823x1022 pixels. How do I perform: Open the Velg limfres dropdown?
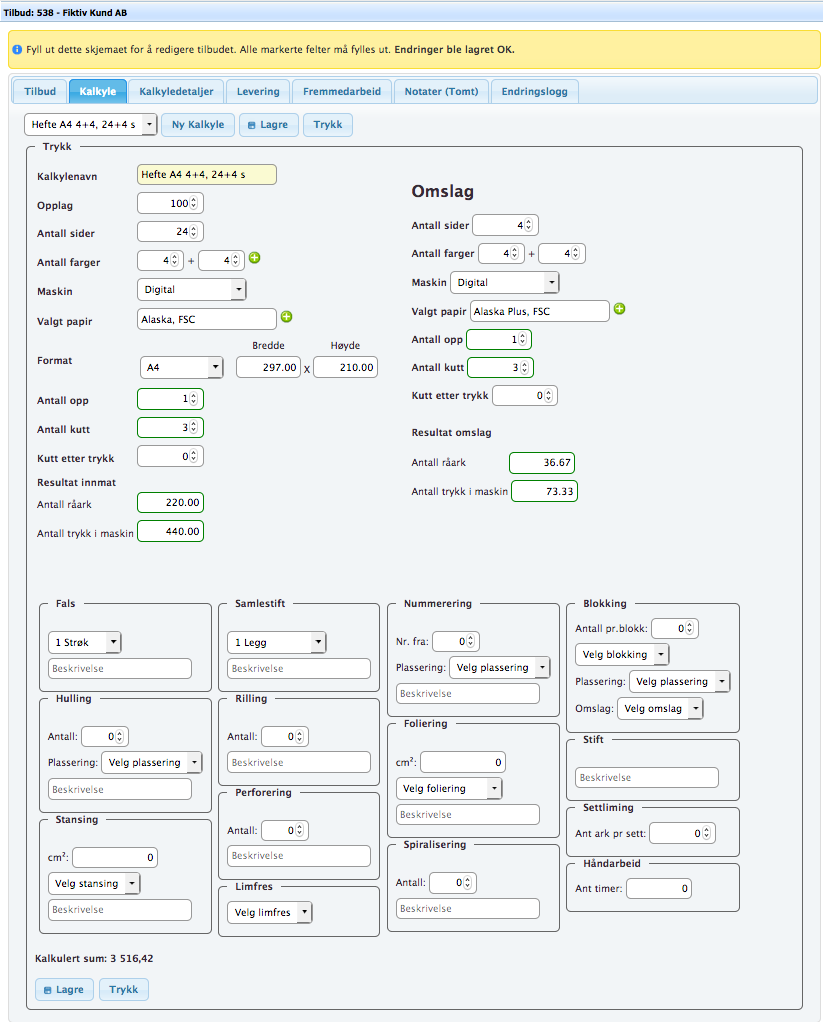pos(270,912)
